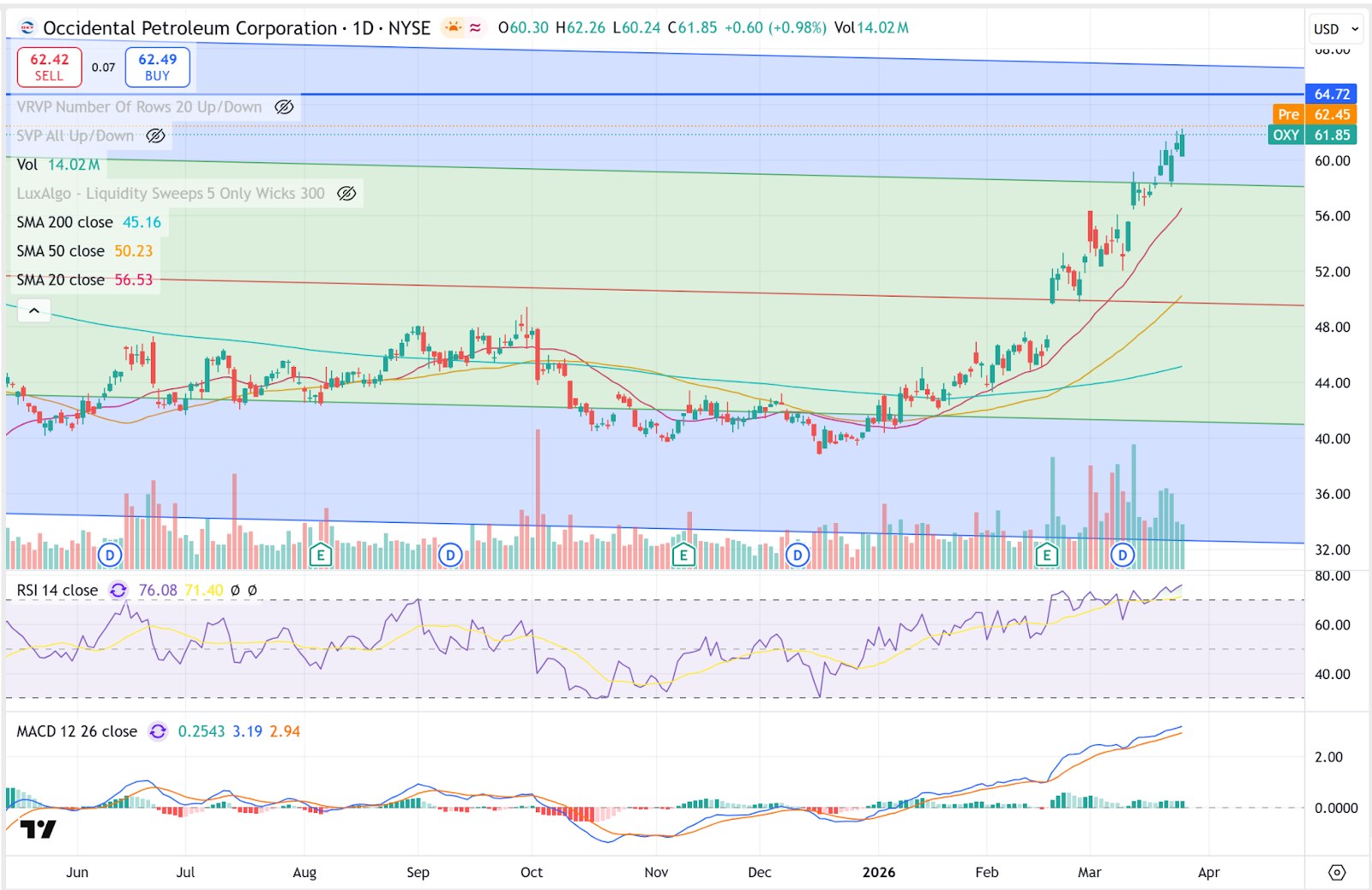Click the 62.42 SELL button
The height and width of the screenshot is (890, 1372).
pyautogui.click(x=50, y=67)
